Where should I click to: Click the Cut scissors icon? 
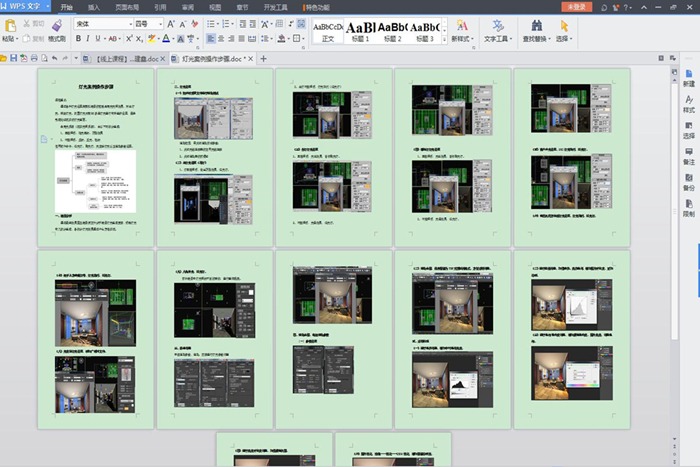coord(27,24)
